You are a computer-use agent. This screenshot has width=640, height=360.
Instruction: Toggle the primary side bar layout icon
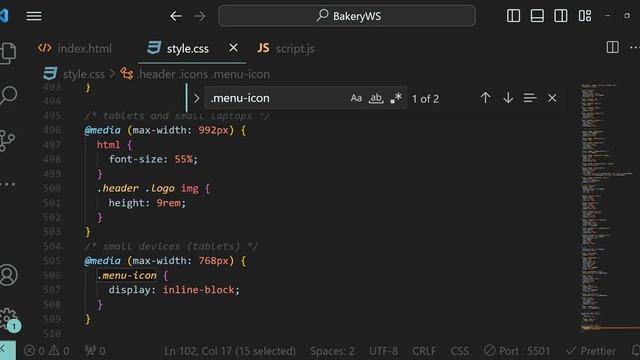513,16
